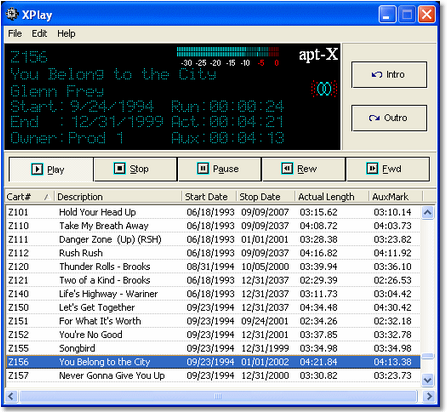The width and height of the screenshot is (447, 414).
Task: Select Thunder Rolls - Brooks row
Action: (213, 267)
